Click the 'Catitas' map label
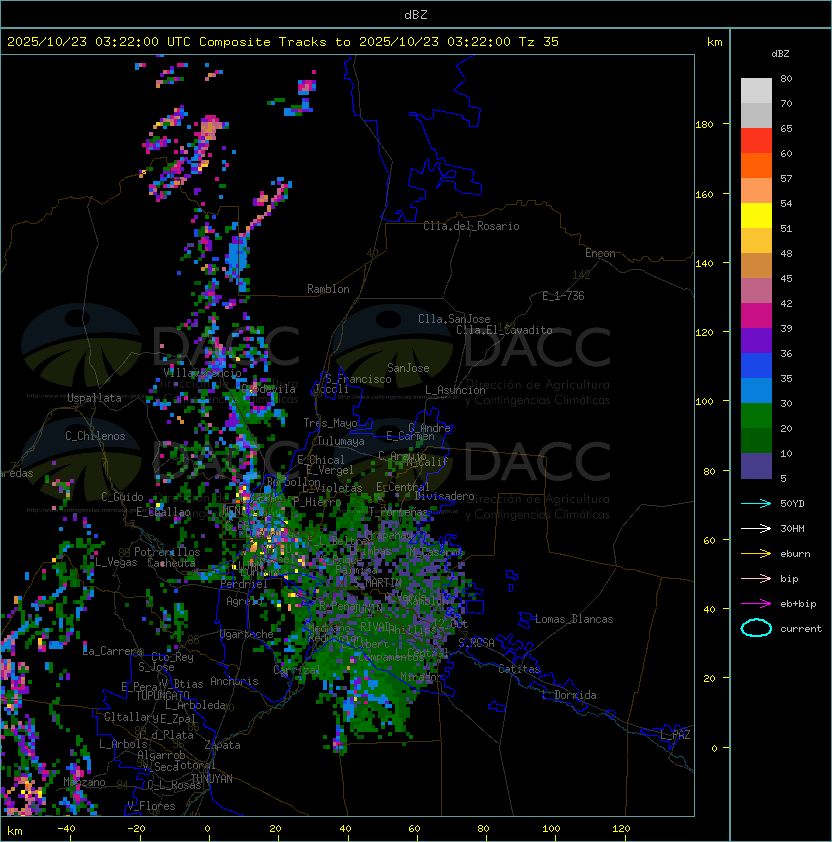This screenshot has width=832, height=842. (x=519, y=669)
